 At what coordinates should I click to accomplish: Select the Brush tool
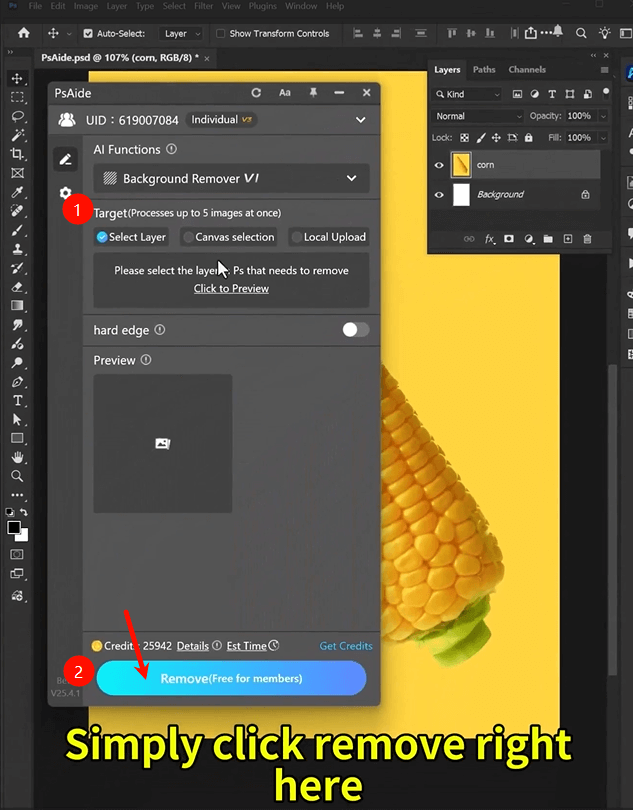click(17, 230)
